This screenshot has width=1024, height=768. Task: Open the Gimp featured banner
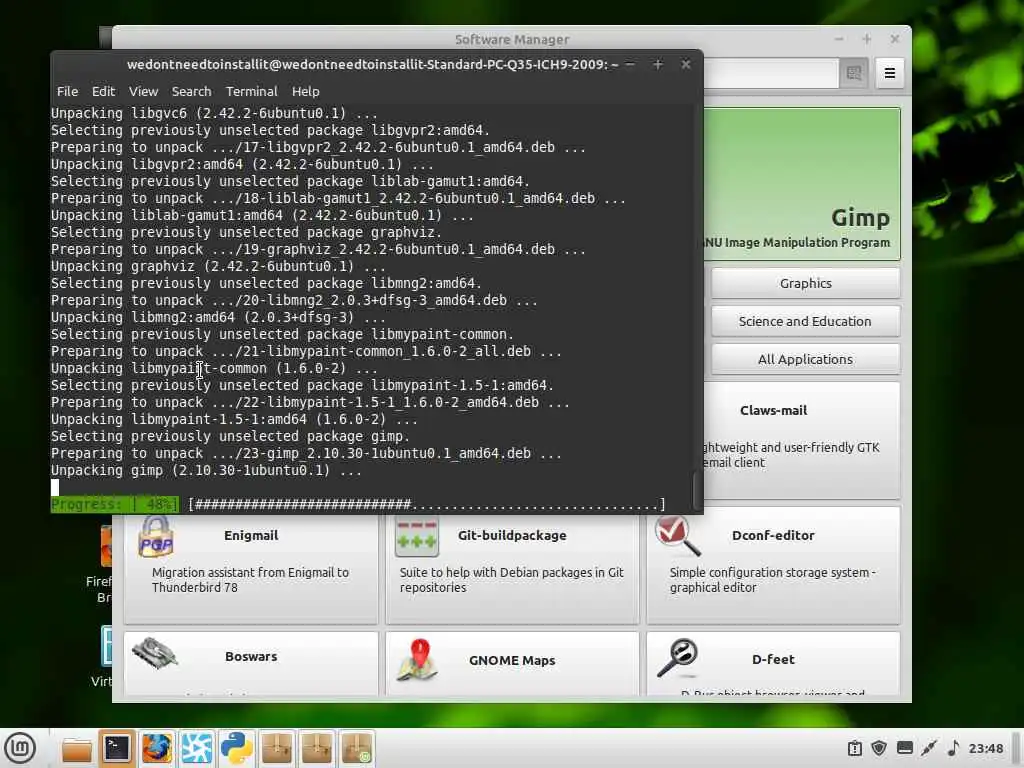pos(802,184)
